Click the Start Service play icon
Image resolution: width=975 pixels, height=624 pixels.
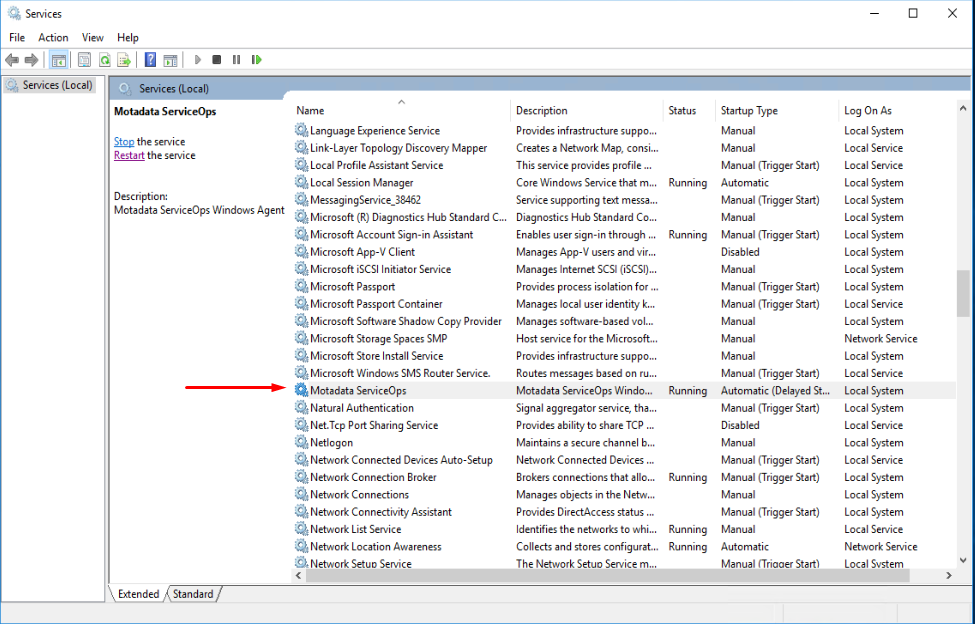pyautogui.click(x=198, y=60)
